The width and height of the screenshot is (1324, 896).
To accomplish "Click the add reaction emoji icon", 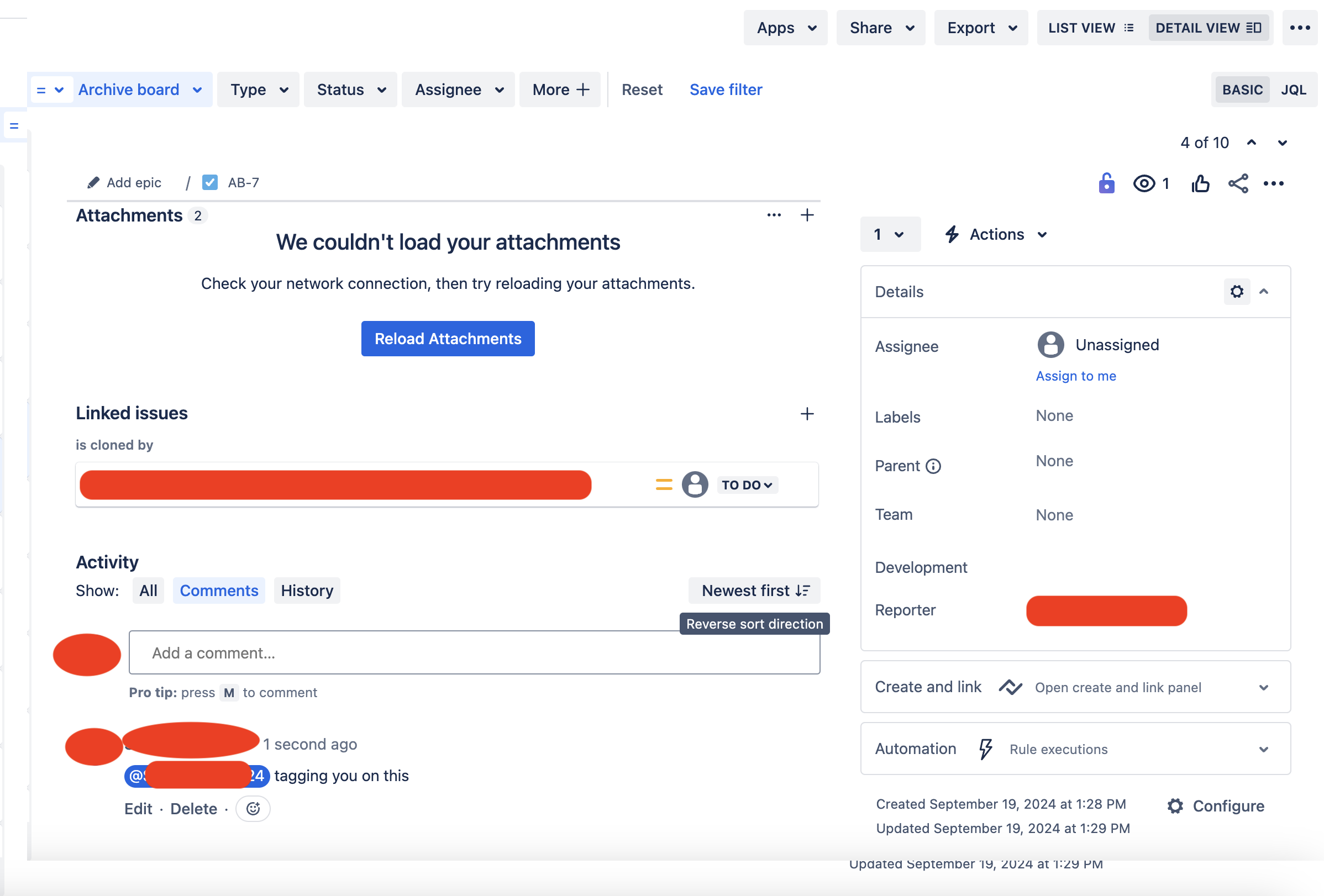I will [253, 808].
